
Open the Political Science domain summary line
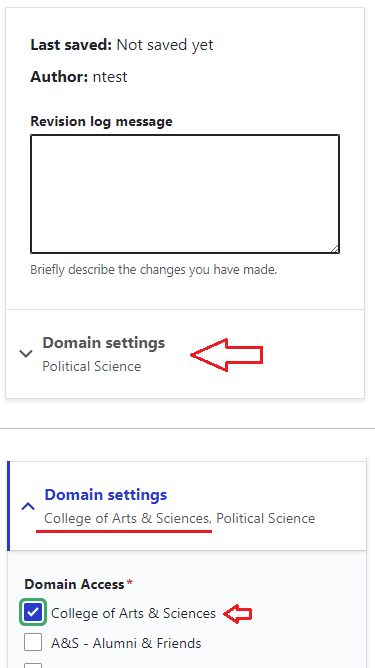[92, 366]
